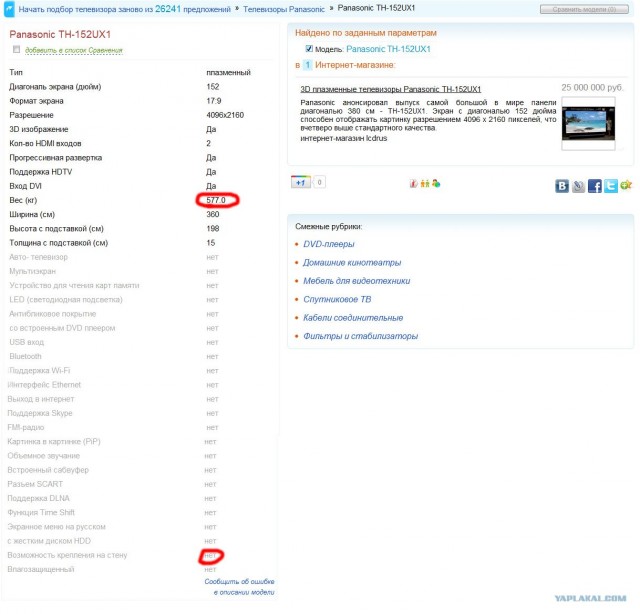
Task: Click the 'плазменный' type value
Action: tap(228, 72)
